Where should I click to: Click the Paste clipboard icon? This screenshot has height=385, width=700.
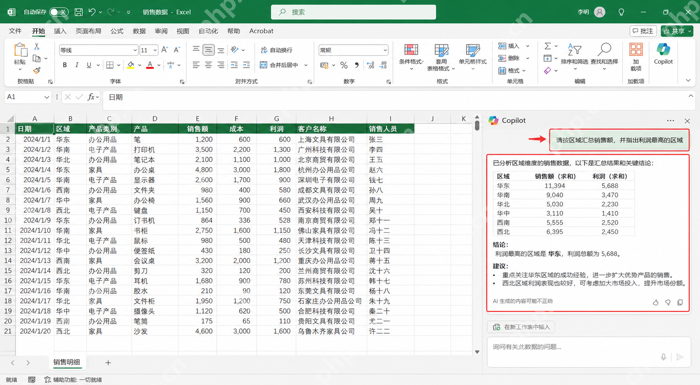pyautogui.click(x=20, y=50)
